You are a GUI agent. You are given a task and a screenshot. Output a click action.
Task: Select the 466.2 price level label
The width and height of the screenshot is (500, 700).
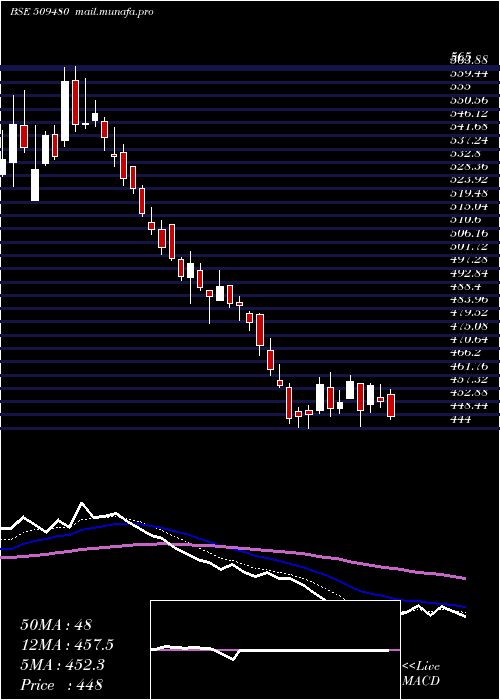coord(467,353)
